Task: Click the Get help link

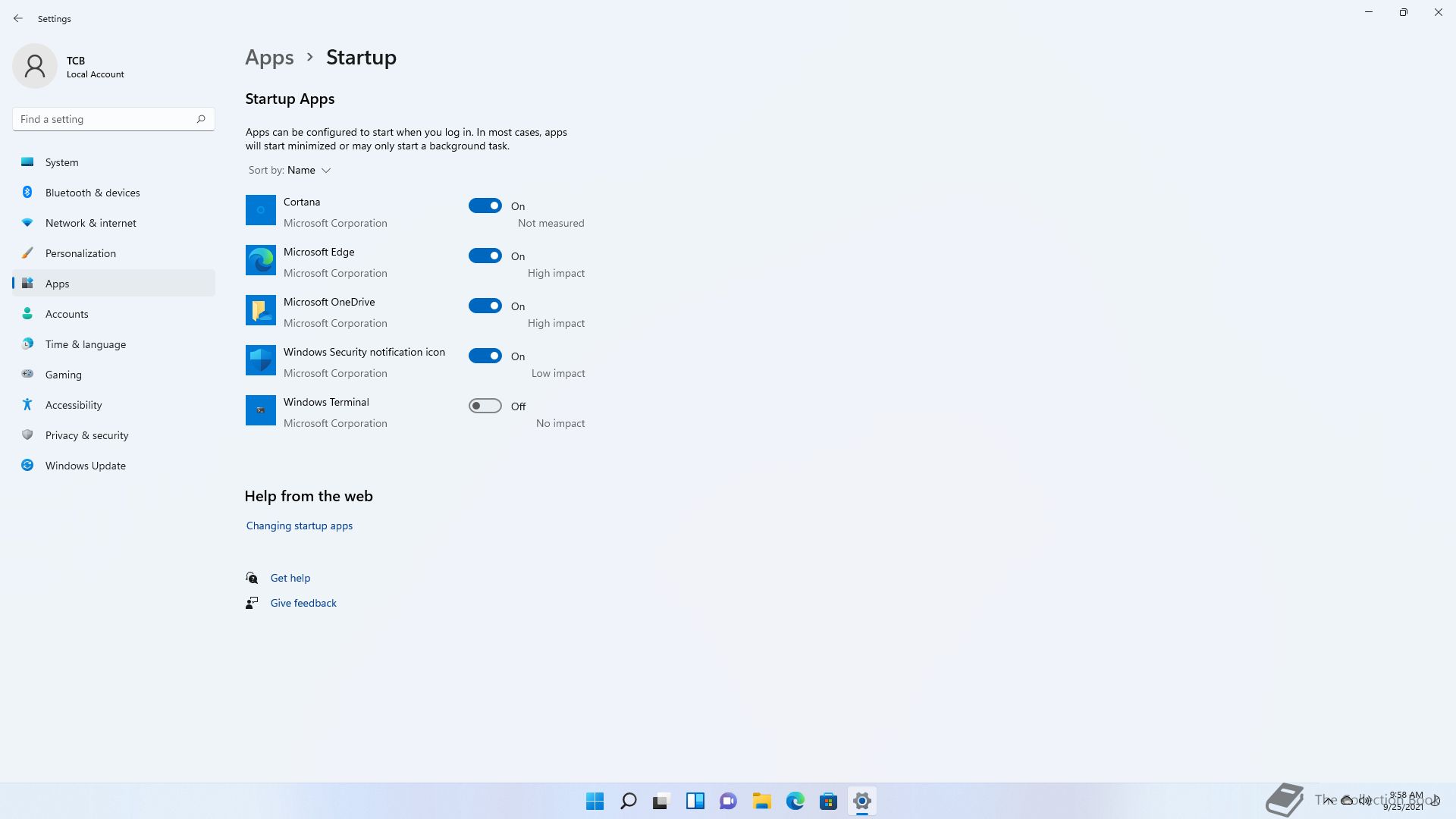Action: click(290, 578)
